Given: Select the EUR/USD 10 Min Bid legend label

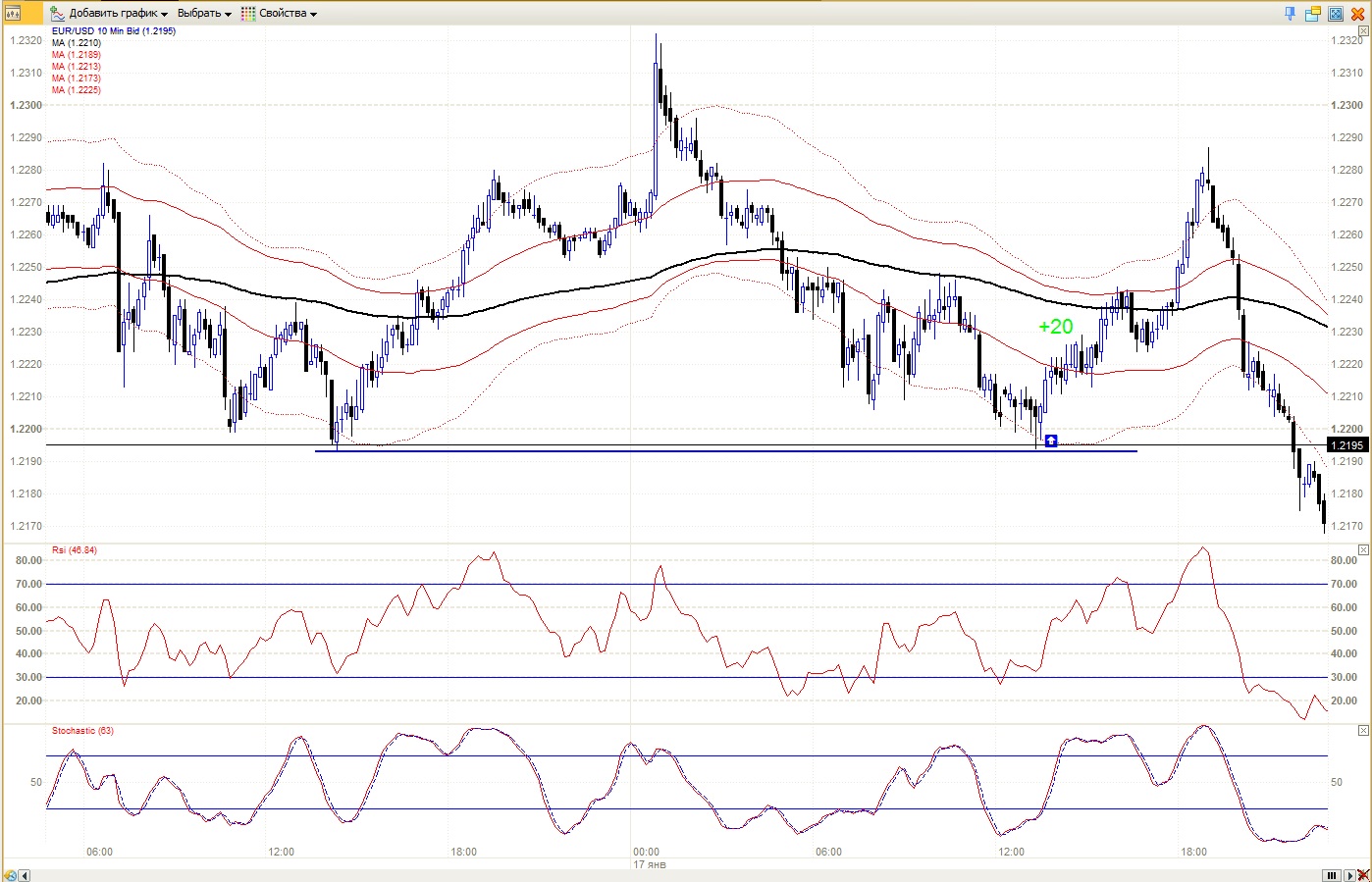Looking at the screenshot, I should click(x=114, y=31).
